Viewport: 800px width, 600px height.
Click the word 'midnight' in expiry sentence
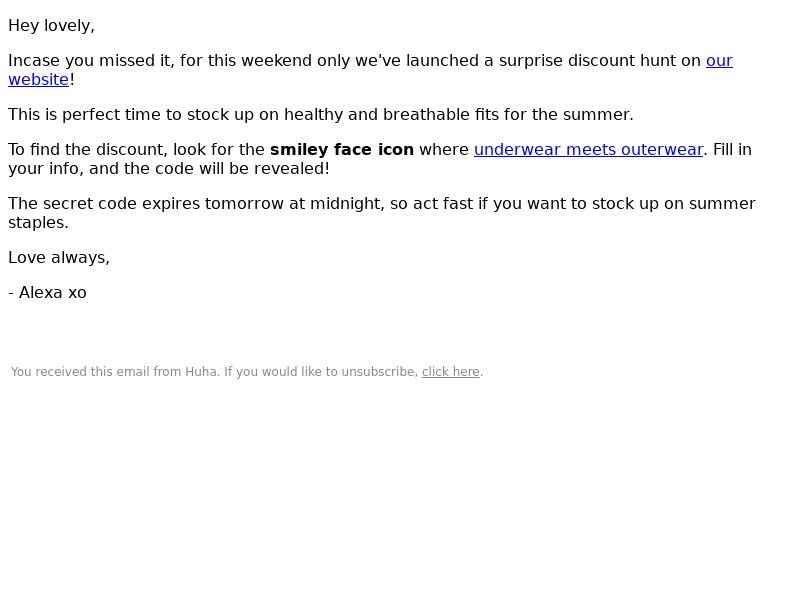tap(347, 204)
